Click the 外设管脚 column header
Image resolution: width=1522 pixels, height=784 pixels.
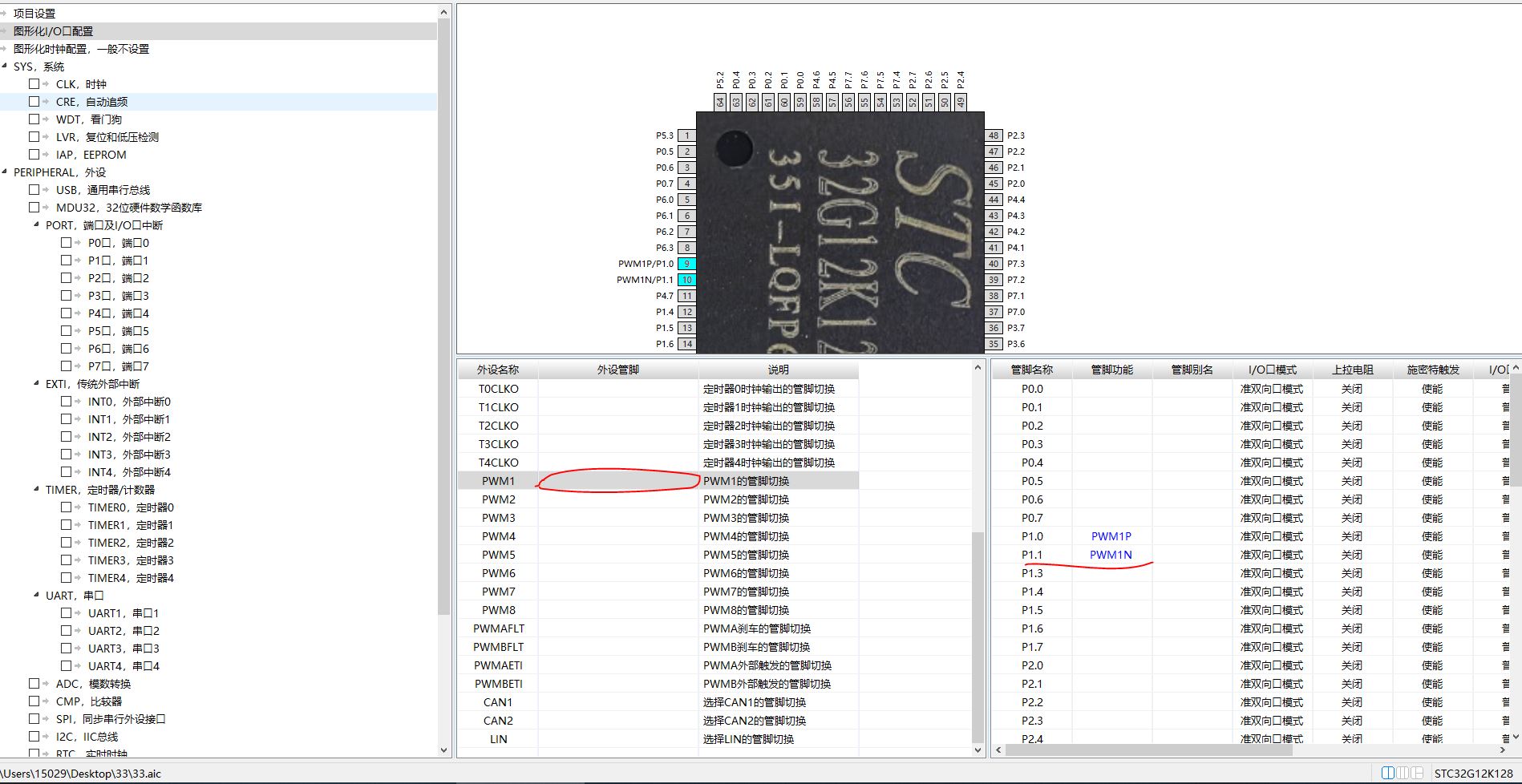[x=617, y=370]
